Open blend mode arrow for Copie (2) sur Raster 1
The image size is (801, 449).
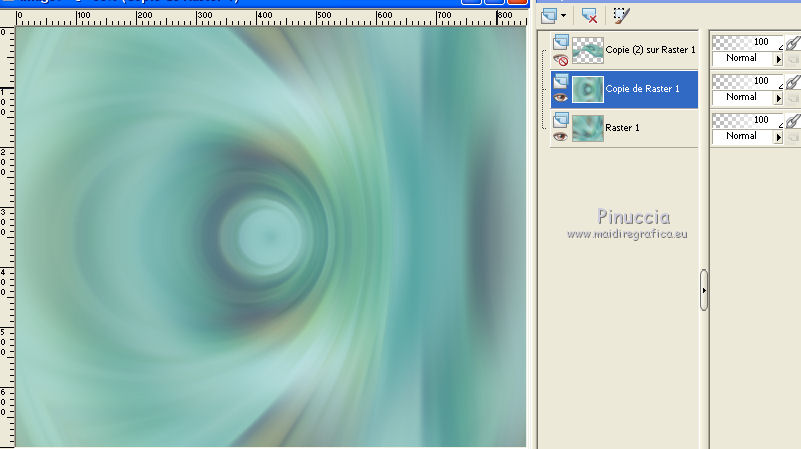tap(778, 59)
